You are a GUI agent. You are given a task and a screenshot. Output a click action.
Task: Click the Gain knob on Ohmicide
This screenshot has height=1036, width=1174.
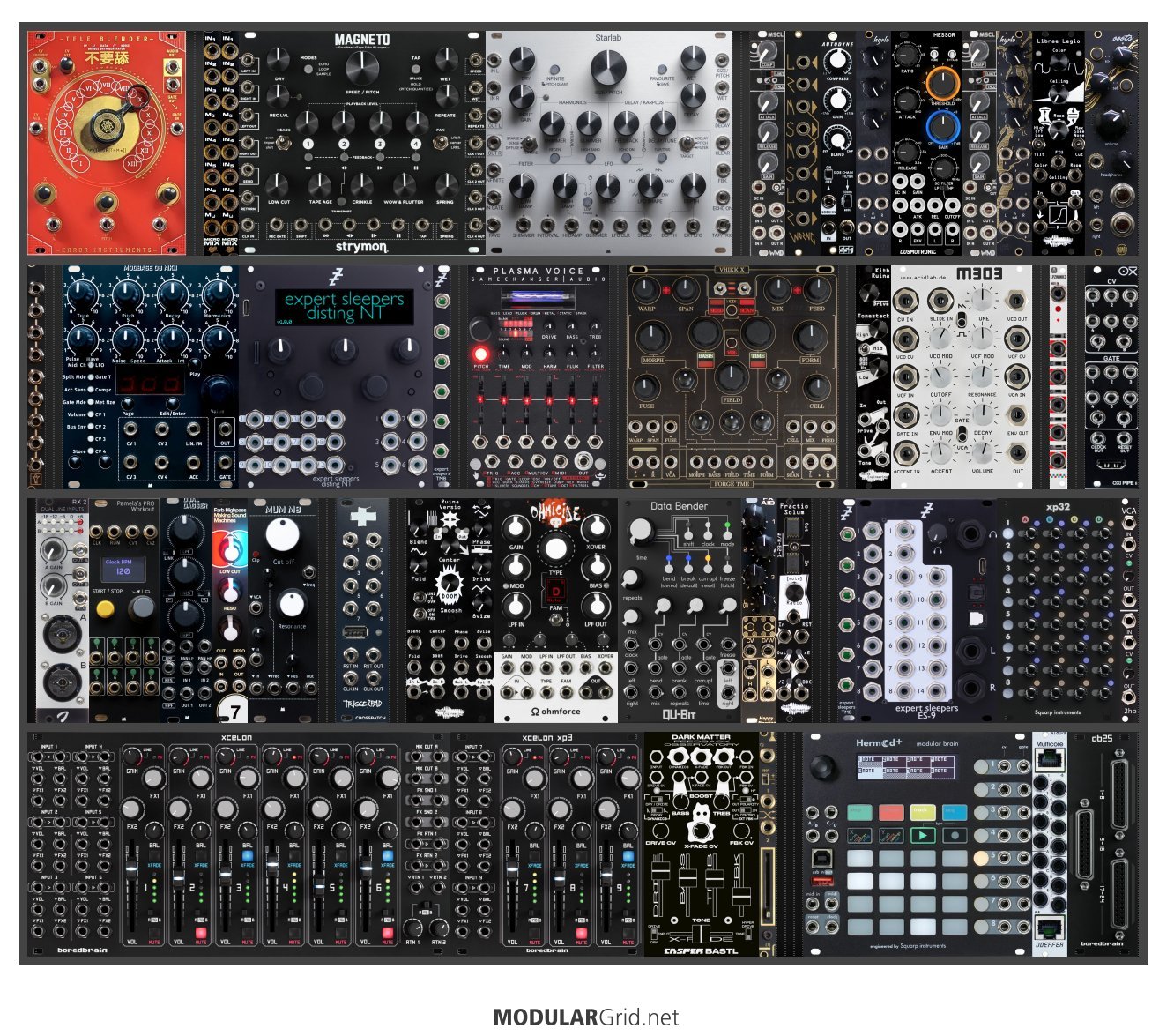(516, 526)
